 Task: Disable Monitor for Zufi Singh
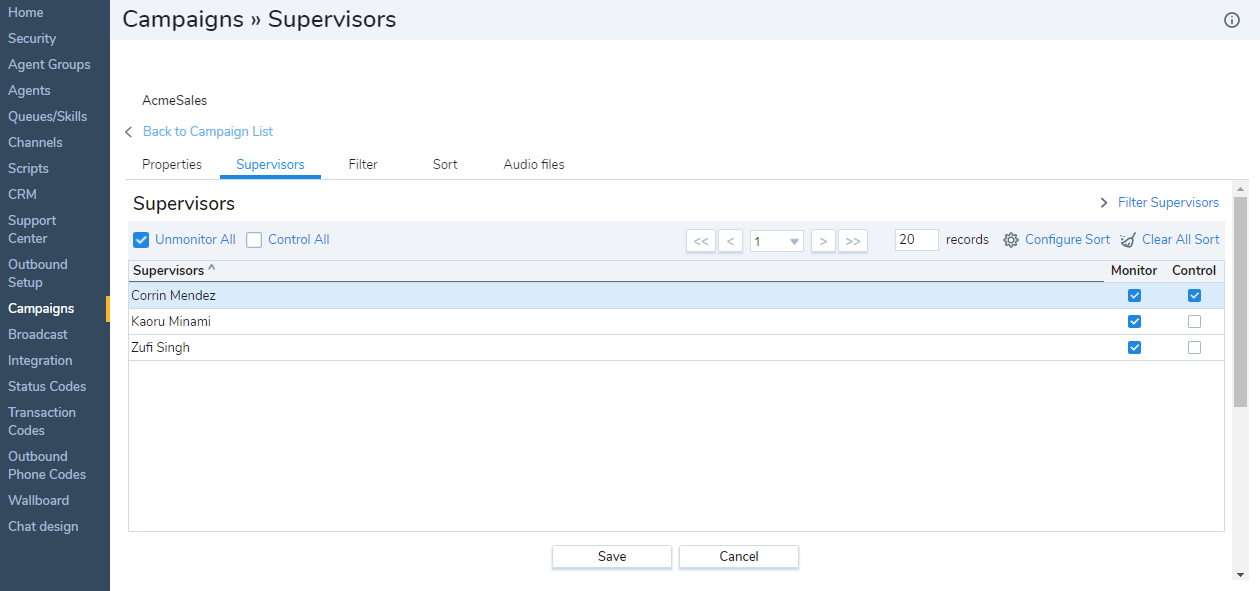1134,348
